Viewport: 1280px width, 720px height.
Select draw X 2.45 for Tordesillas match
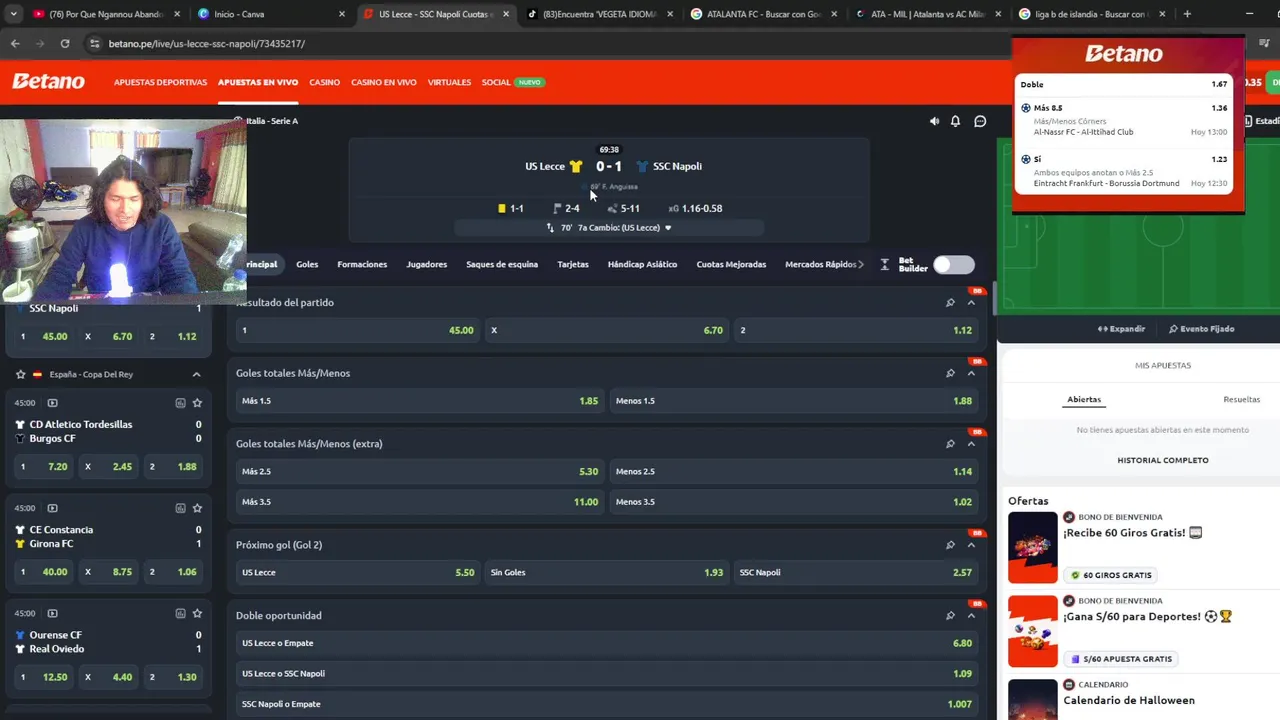click(x=110, y=467)
